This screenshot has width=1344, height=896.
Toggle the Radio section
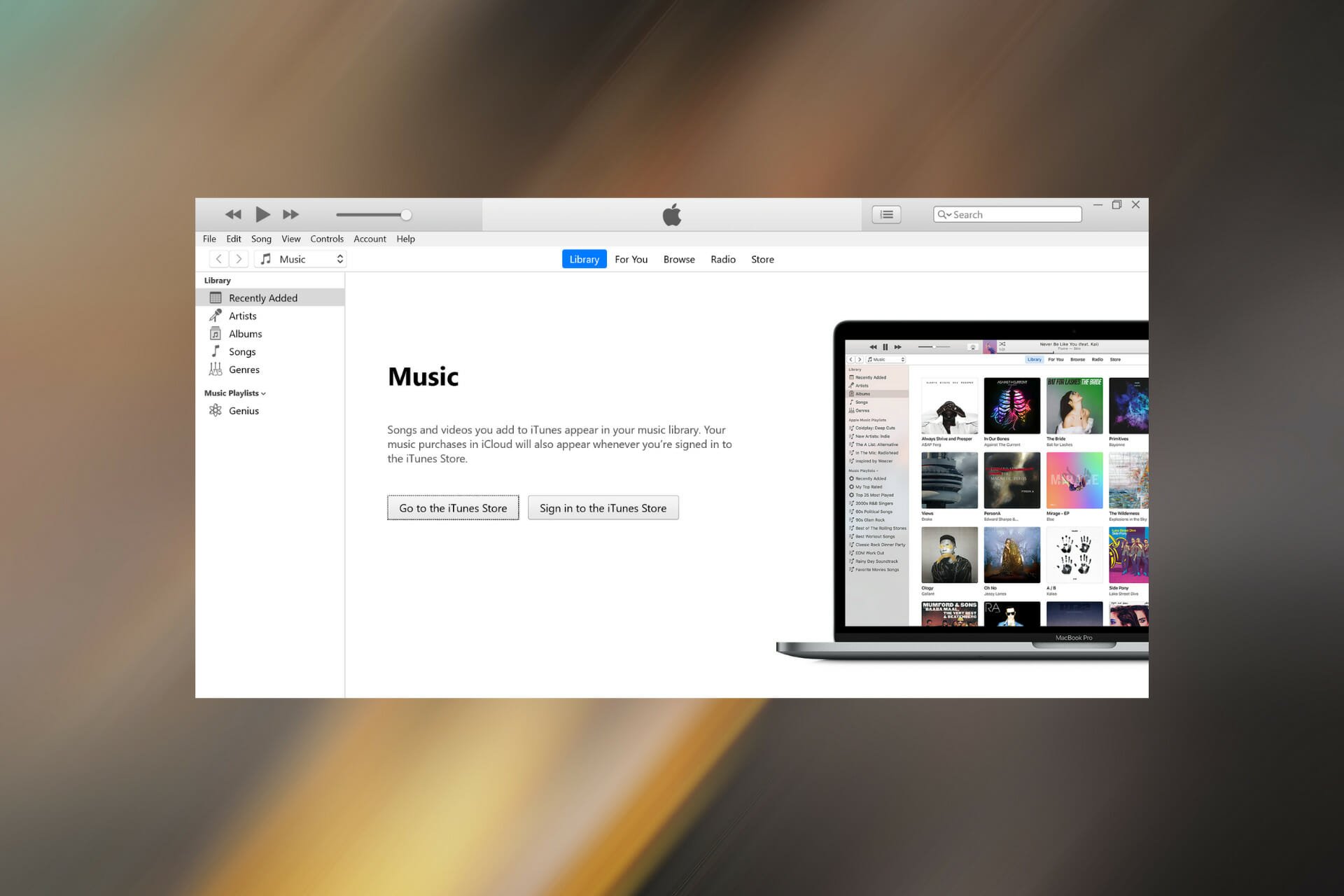[723, 259]
